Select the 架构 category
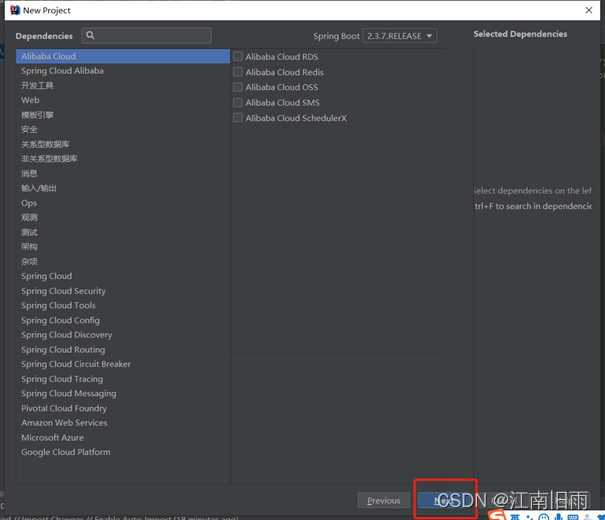 123,247
